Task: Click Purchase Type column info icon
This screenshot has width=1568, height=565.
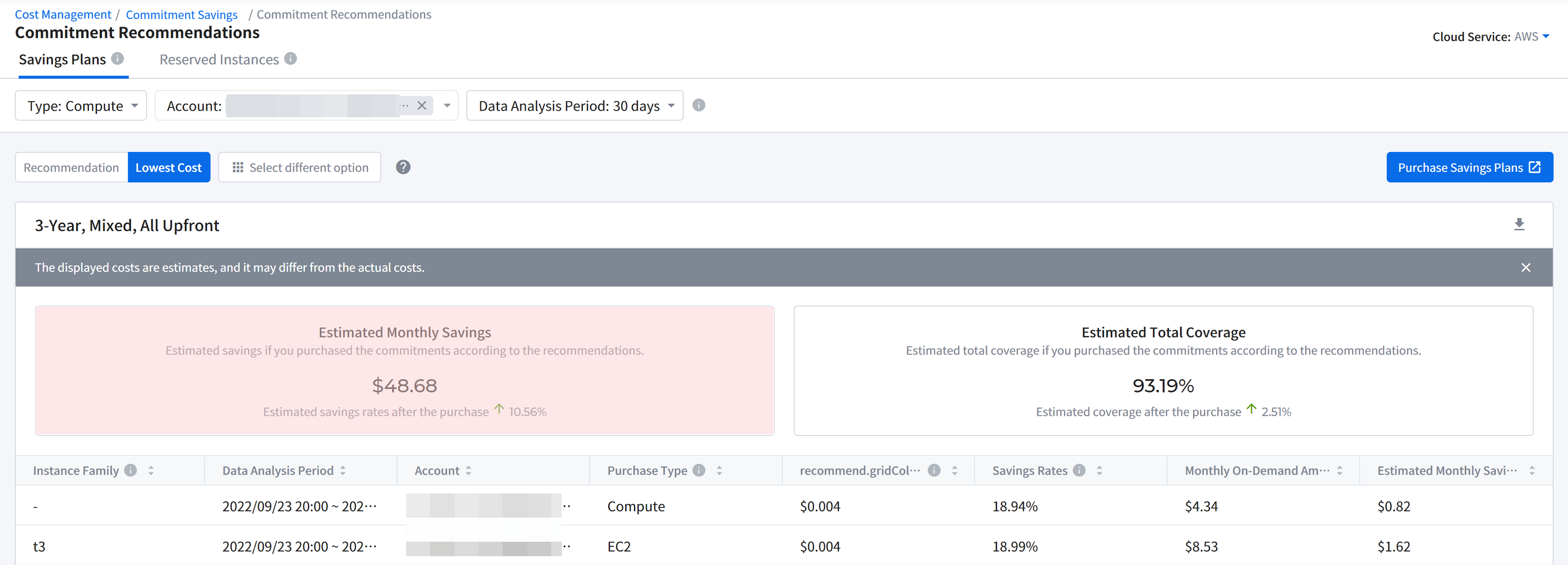Action: click(699, 470)
